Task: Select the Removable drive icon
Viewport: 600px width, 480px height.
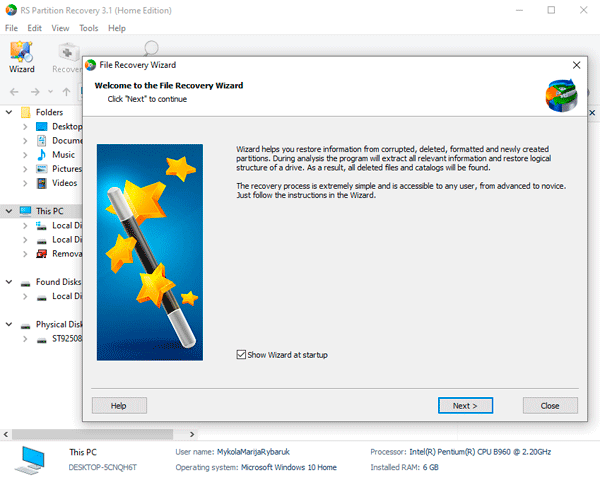Action: point(41,254)
